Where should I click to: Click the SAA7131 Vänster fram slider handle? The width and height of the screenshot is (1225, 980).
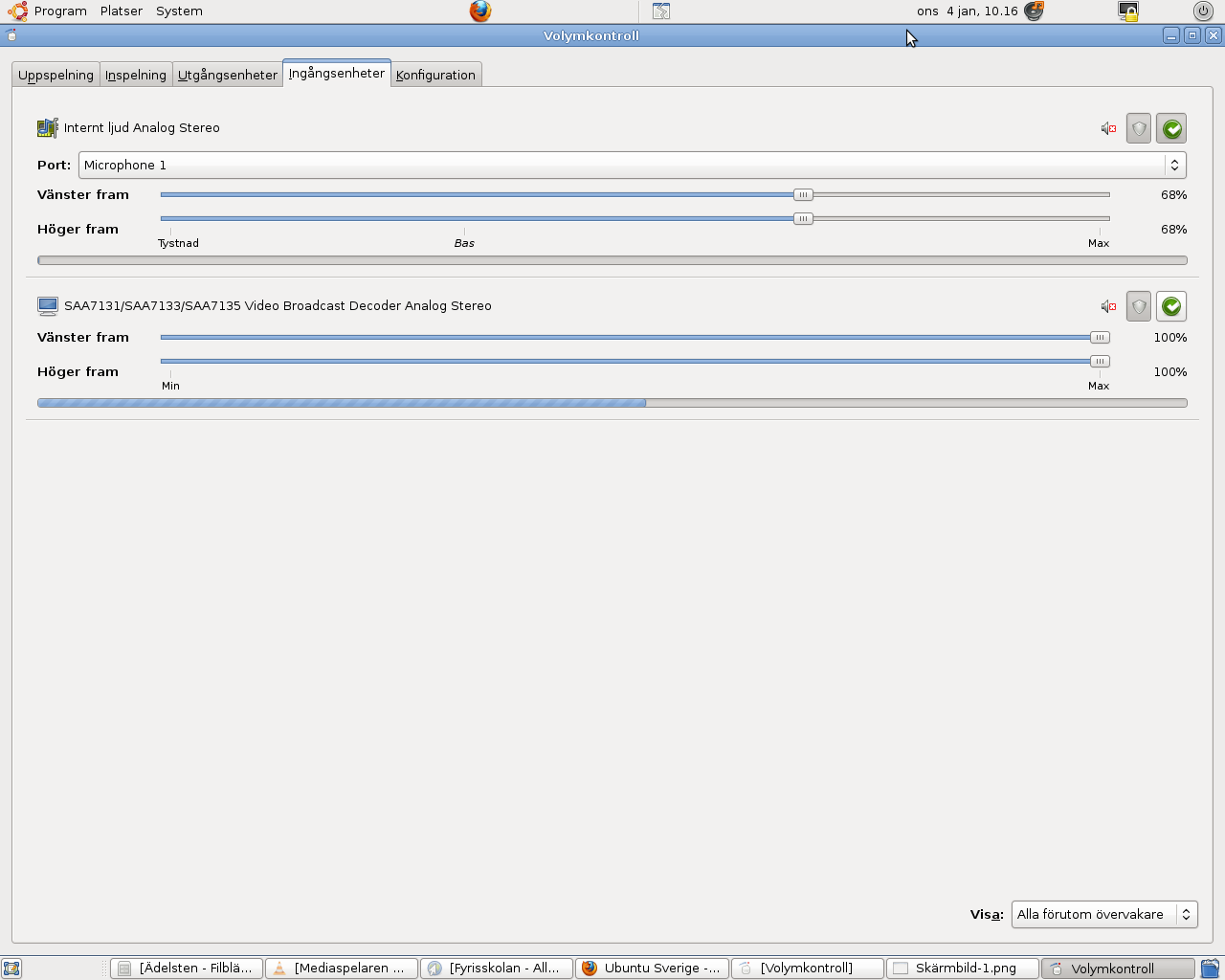(1100, 337)
